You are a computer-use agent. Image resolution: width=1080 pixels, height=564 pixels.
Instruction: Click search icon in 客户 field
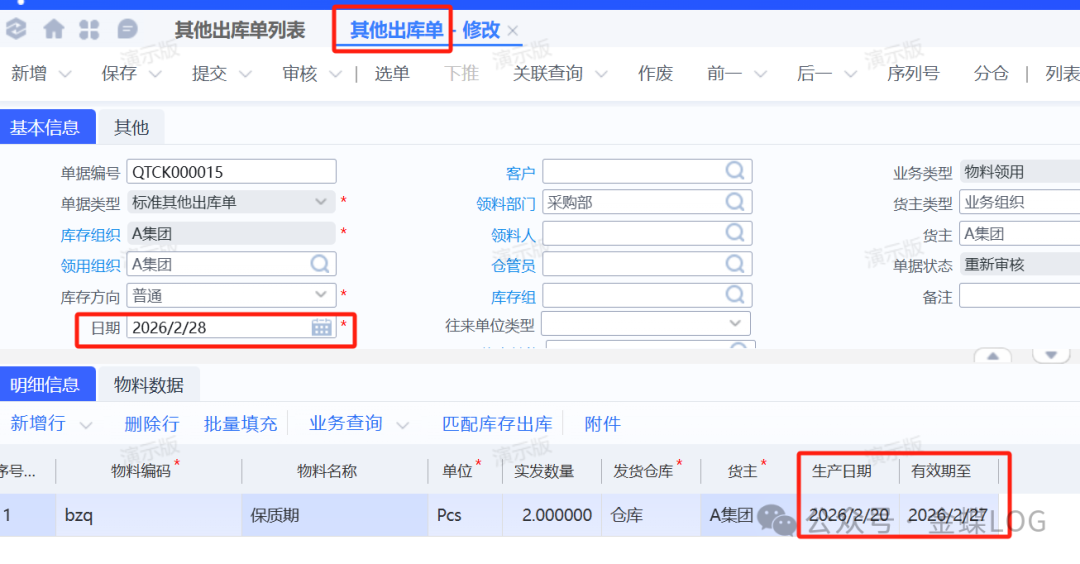tap(735, 172)
